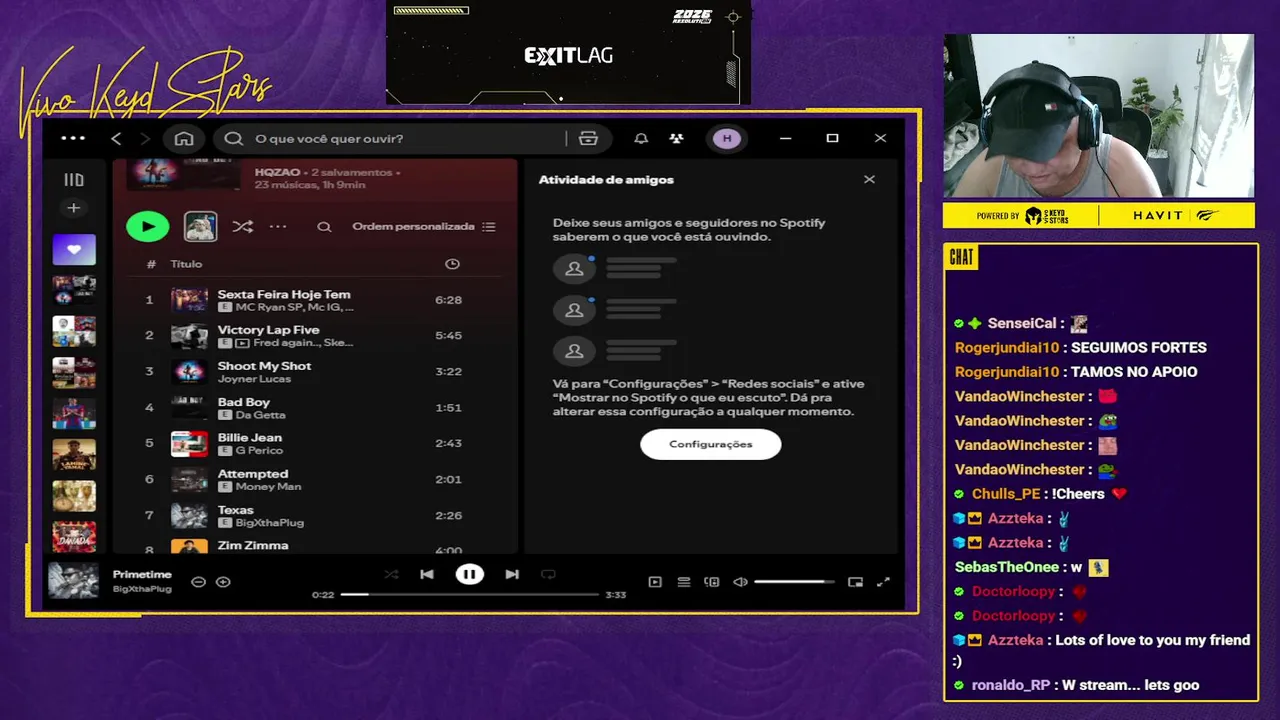Open the three-dots app menu in Spotify

point(73,138)
